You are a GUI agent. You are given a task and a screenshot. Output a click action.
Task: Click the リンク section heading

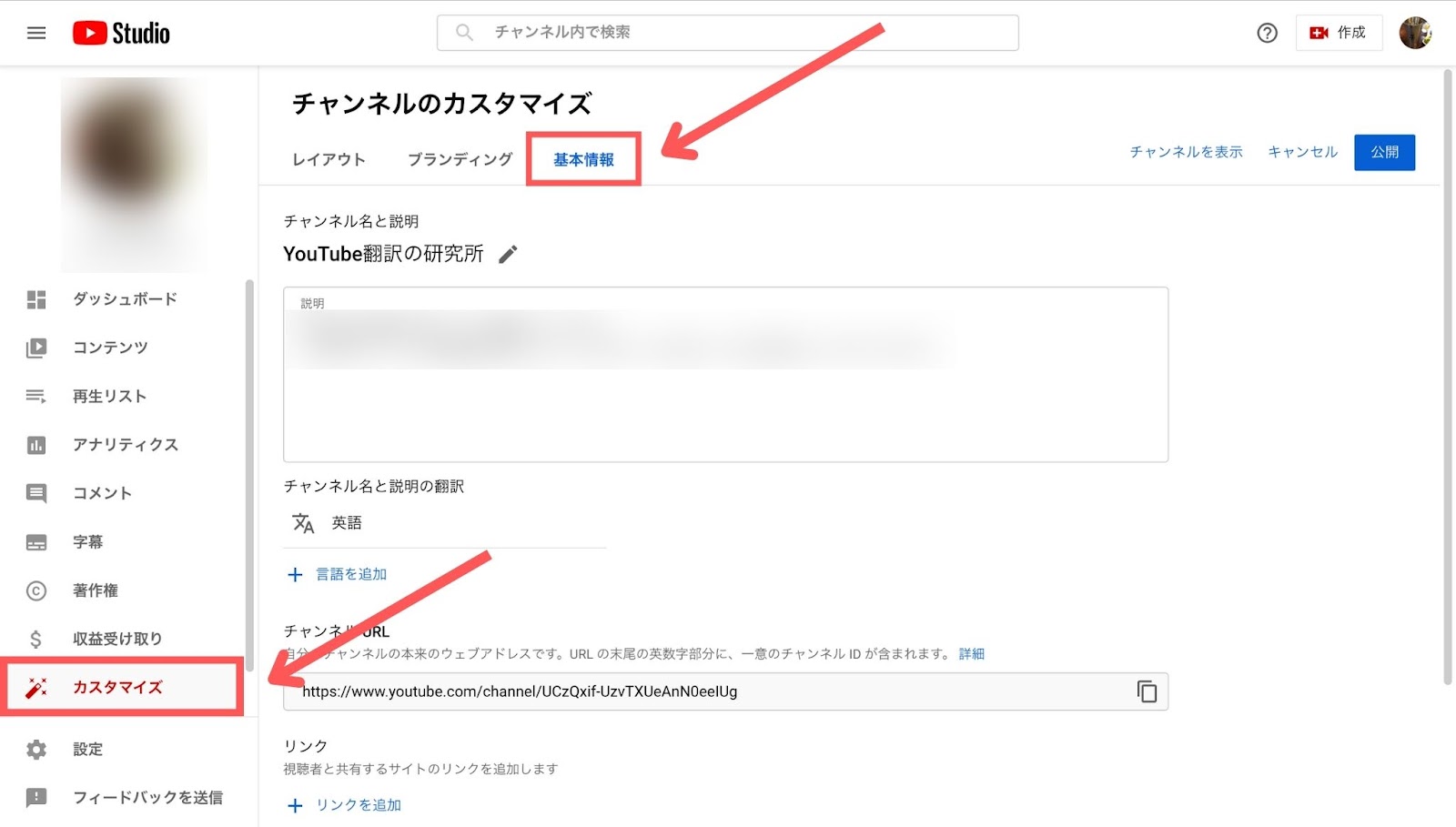tap(306, 746)
